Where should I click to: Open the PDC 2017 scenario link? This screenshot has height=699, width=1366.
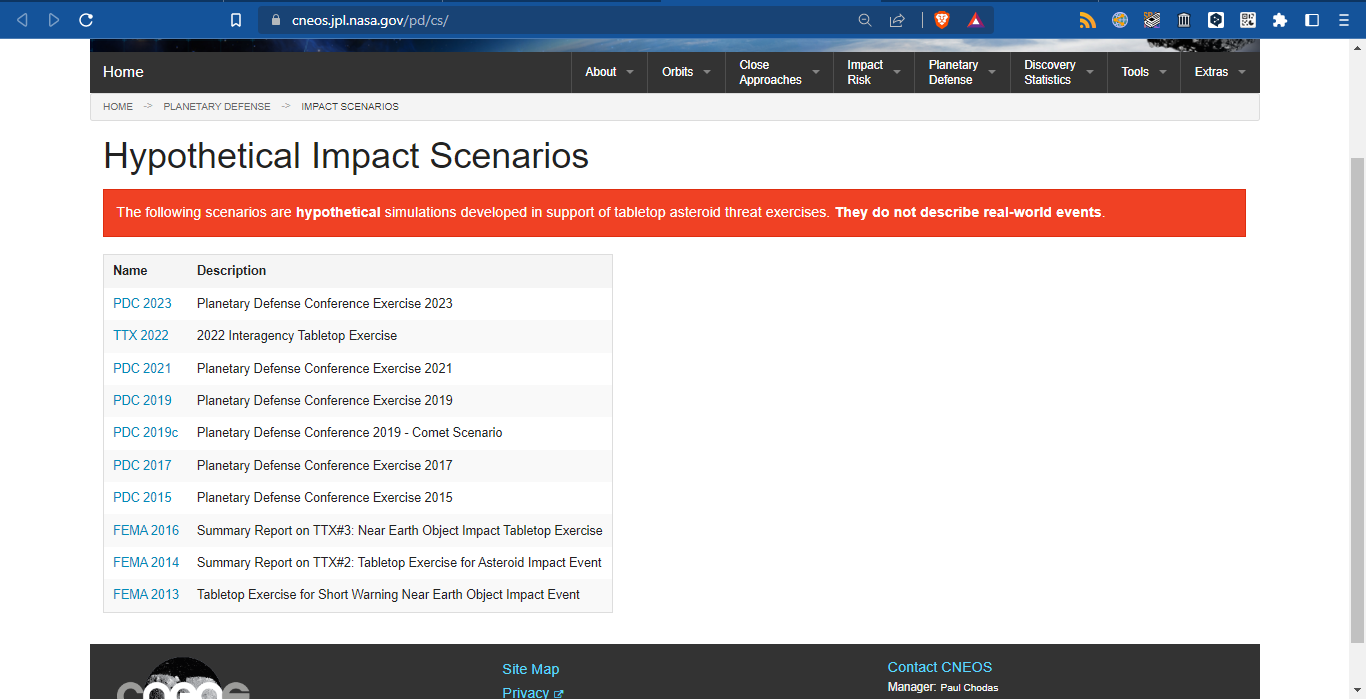pos(142,465)
